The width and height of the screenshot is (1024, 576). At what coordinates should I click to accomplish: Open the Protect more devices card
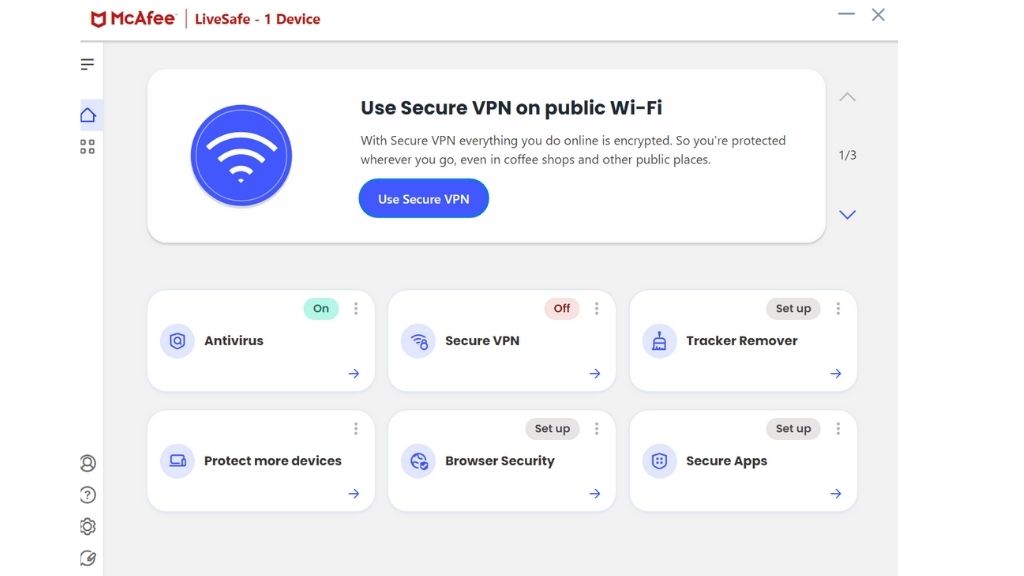[261, 461]
